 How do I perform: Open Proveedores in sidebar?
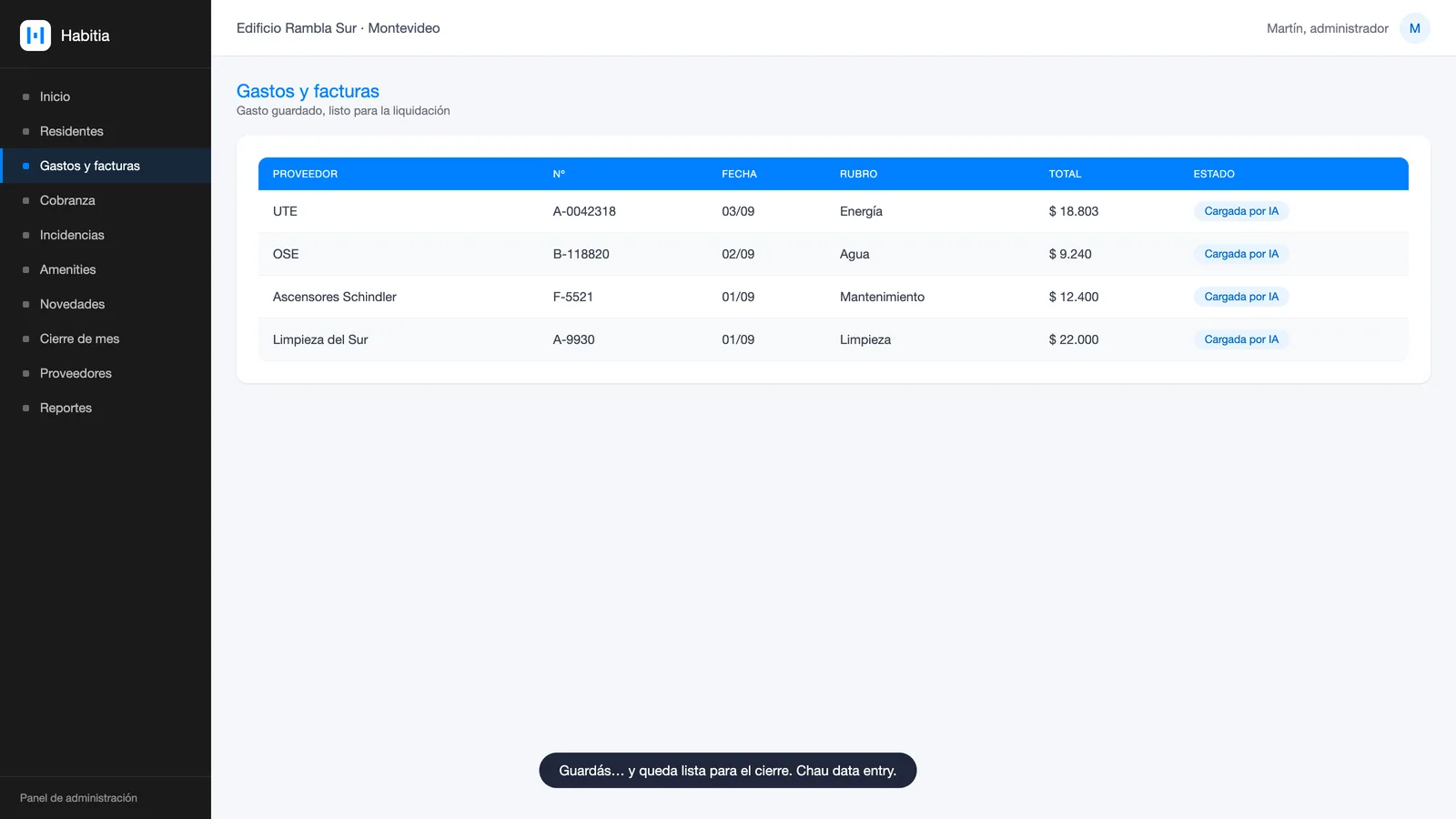click(x=106, y=373)
